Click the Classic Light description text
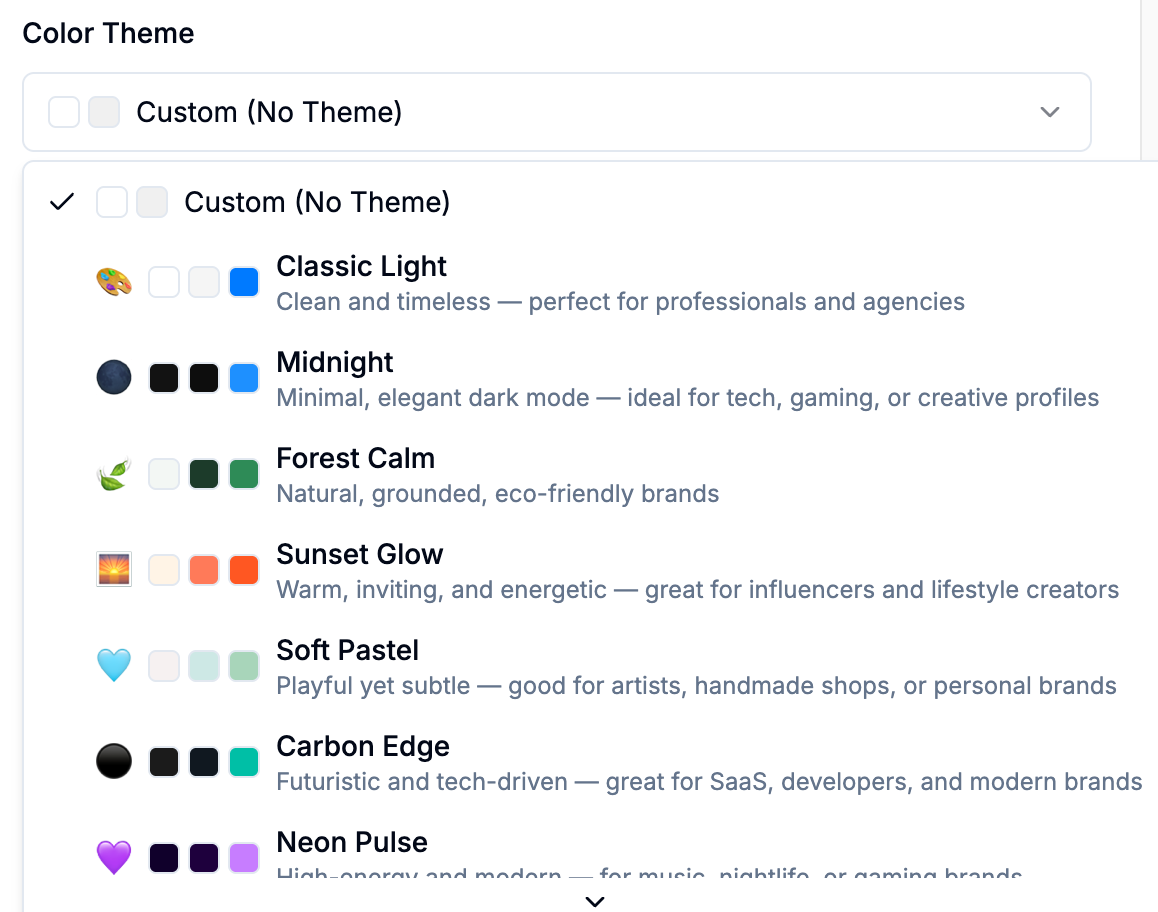 tap(620, 302)
